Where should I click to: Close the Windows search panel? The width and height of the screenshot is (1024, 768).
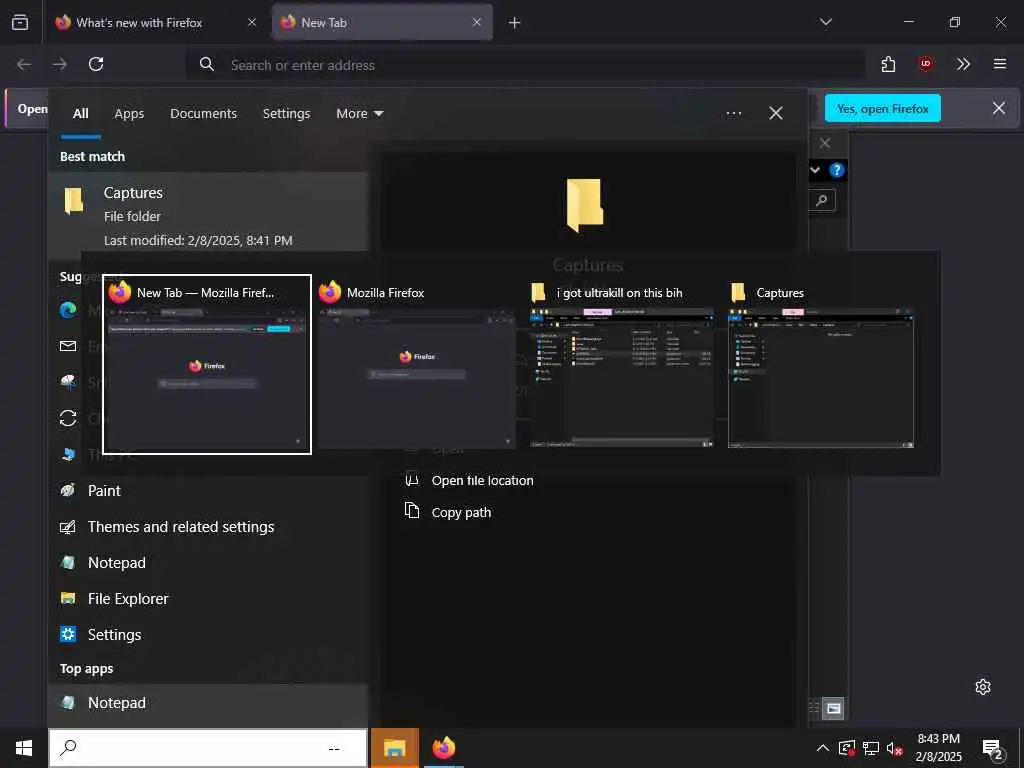click(776, 114)
